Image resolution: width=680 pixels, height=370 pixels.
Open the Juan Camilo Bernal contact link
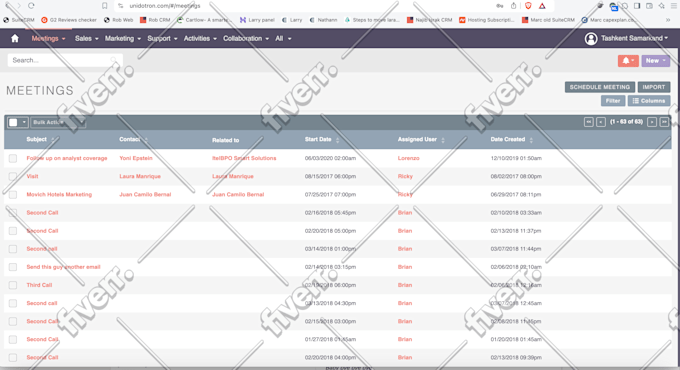145,195
